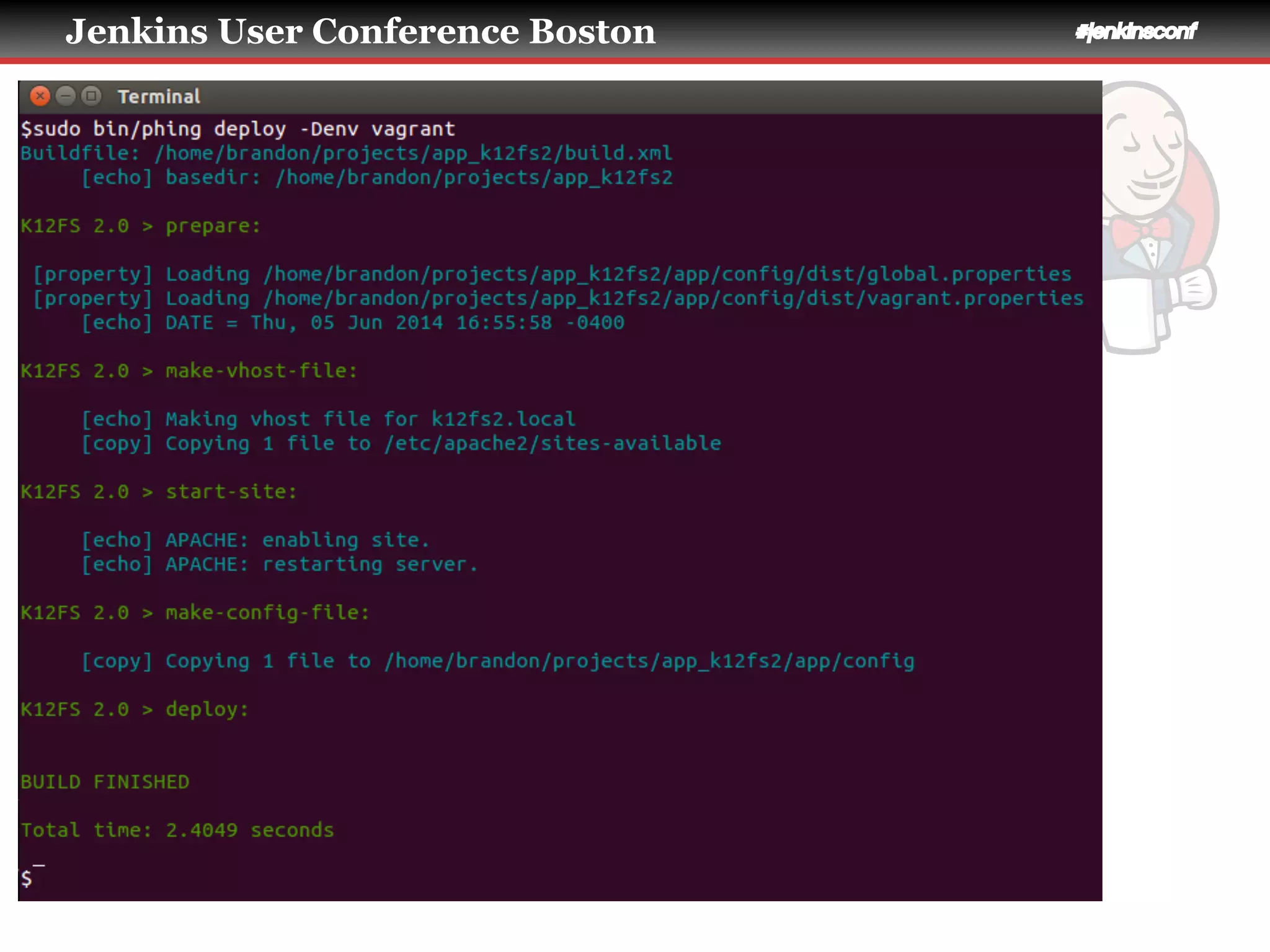The width and height of the screenshot is (1270, 952).
Task: Click the #jenkinsconf hashtag
Action: (1136, 31)
